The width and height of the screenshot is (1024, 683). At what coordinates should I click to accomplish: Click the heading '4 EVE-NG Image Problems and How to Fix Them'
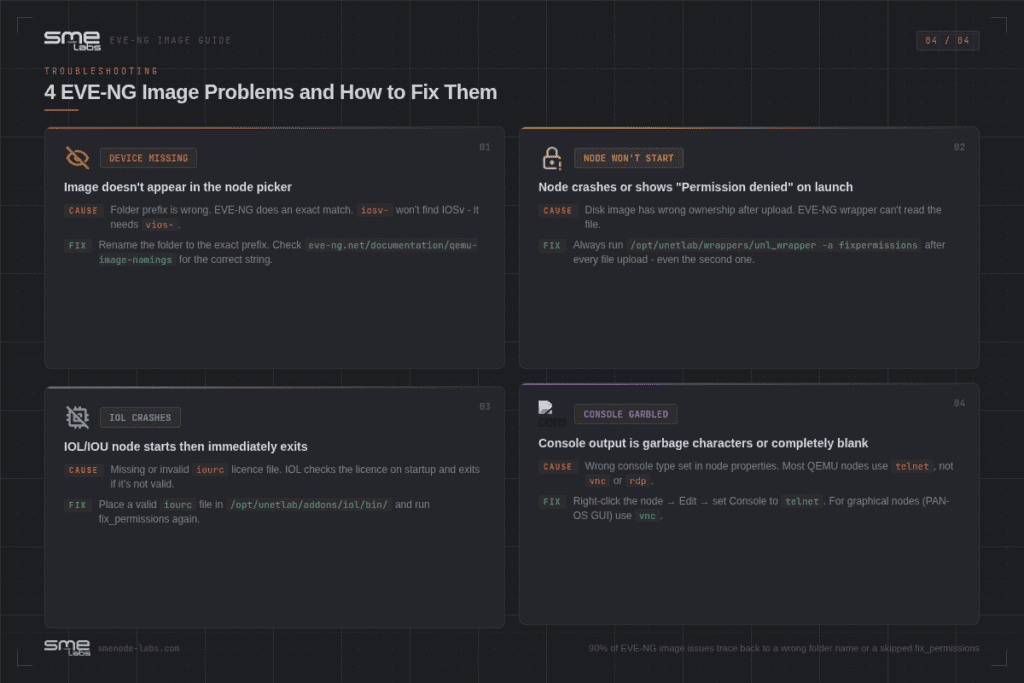[270, 92]
